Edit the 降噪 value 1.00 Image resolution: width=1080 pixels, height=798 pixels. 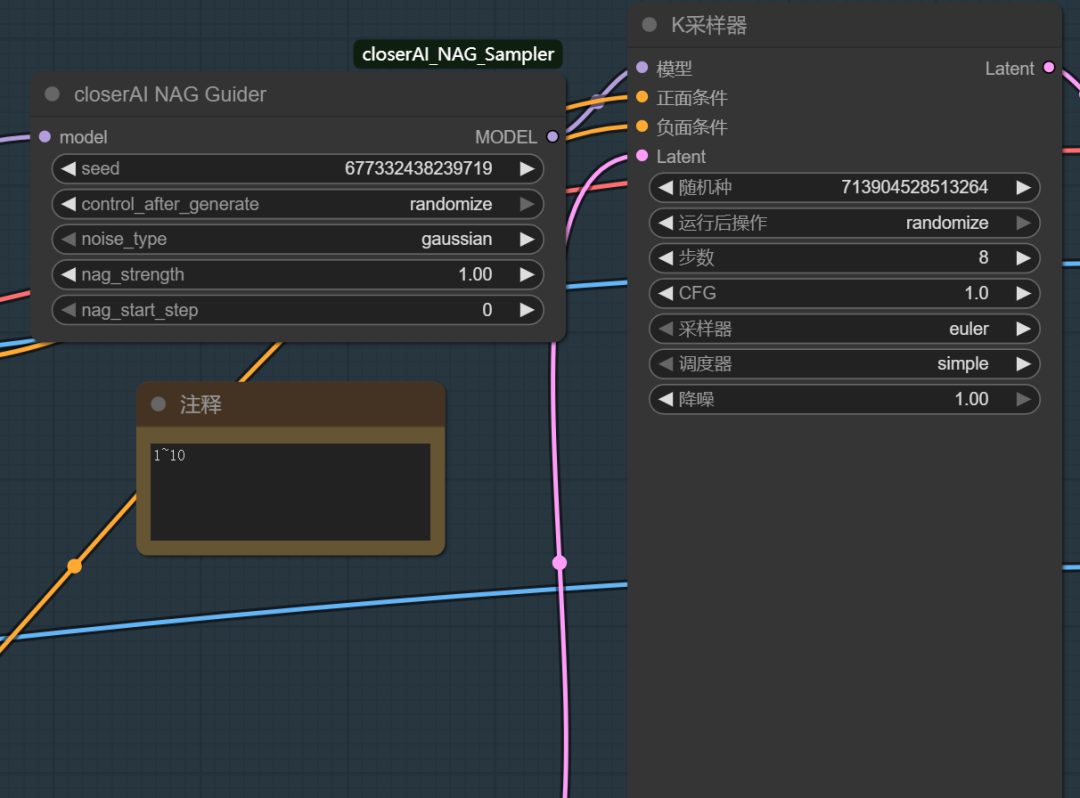coord(971,399)
